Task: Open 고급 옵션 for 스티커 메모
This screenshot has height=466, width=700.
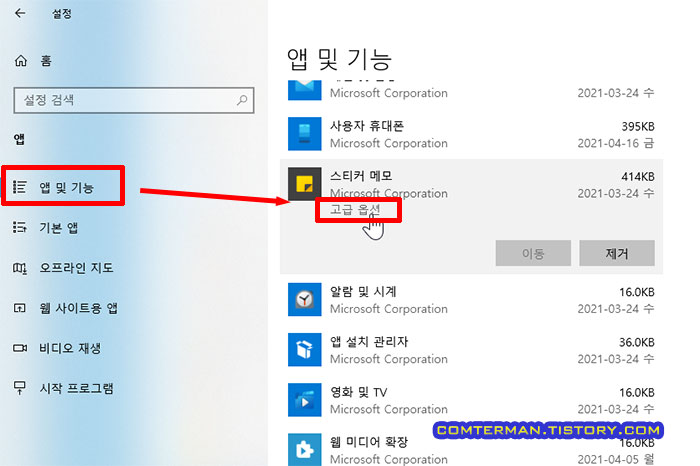Action: coord(355,209)
